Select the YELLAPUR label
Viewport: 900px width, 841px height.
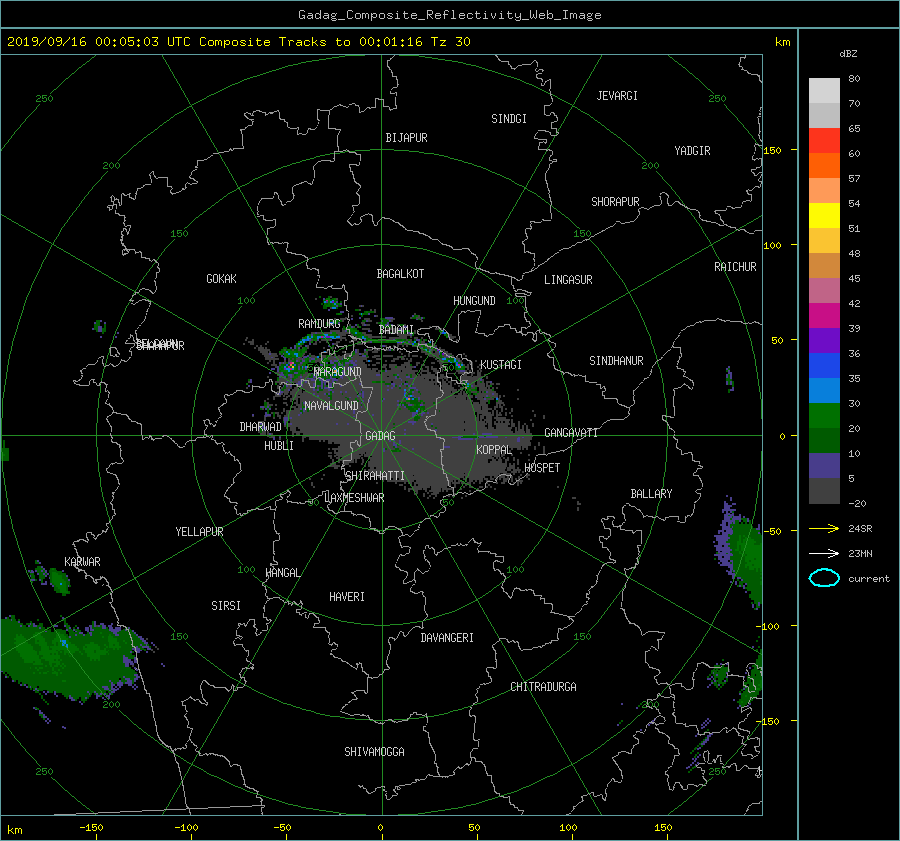pyautogui.click(x=199, y=532)
